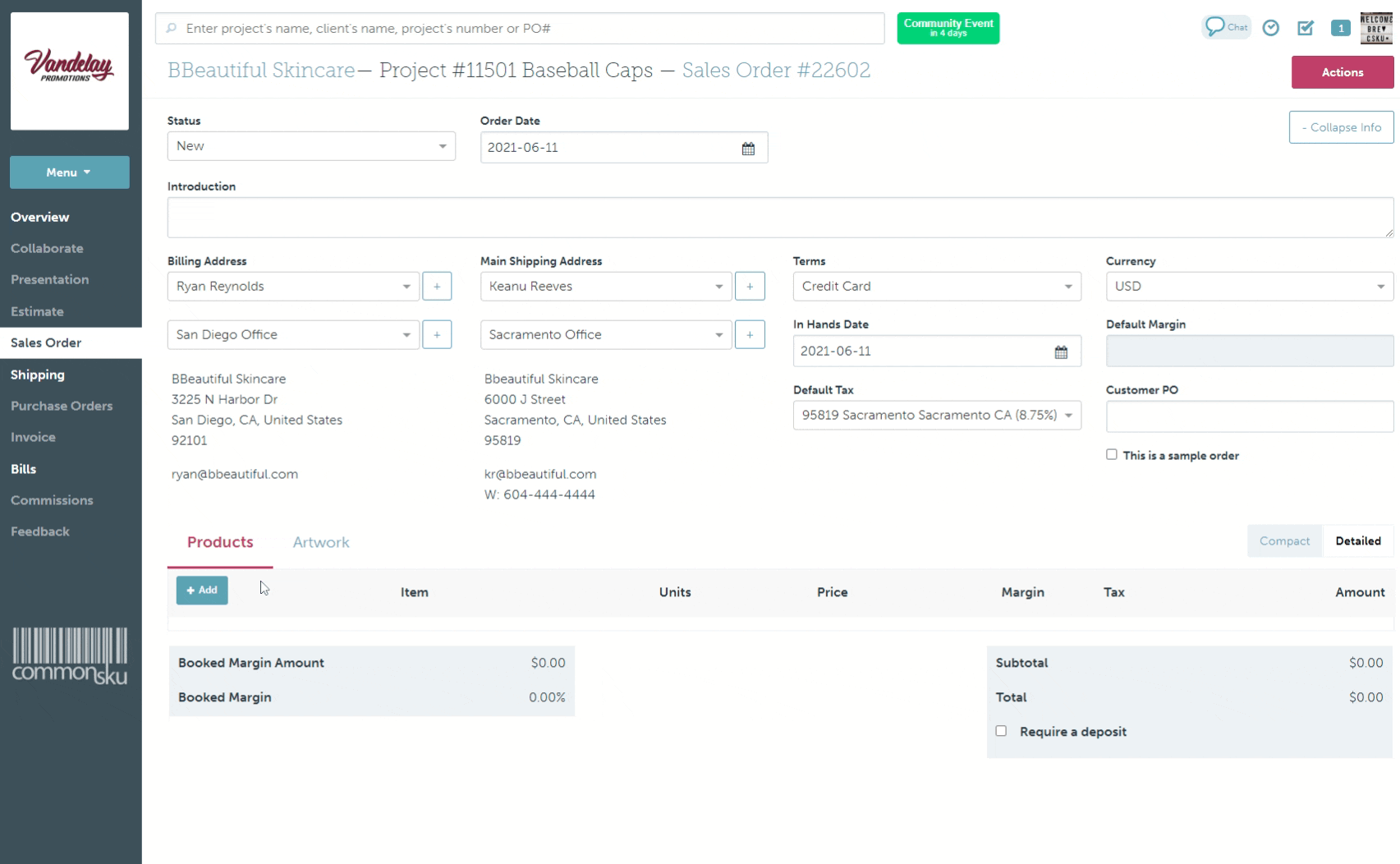The height and width of the screenshot is (864, 1400).
Task: Open the checkbox tasks icon
Action: point(1305,28)
